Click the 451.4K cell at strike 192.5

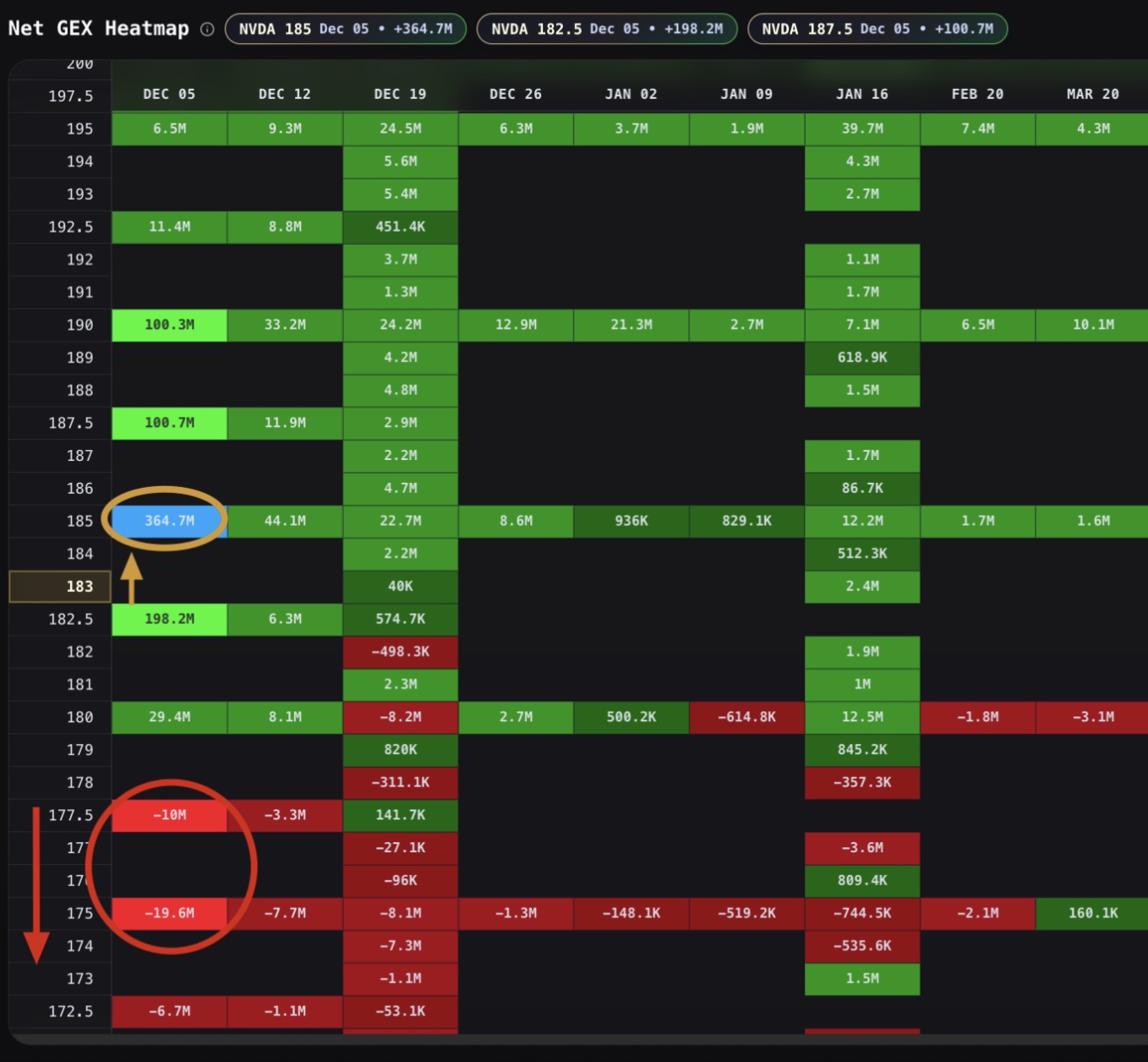tap(401, 227)
